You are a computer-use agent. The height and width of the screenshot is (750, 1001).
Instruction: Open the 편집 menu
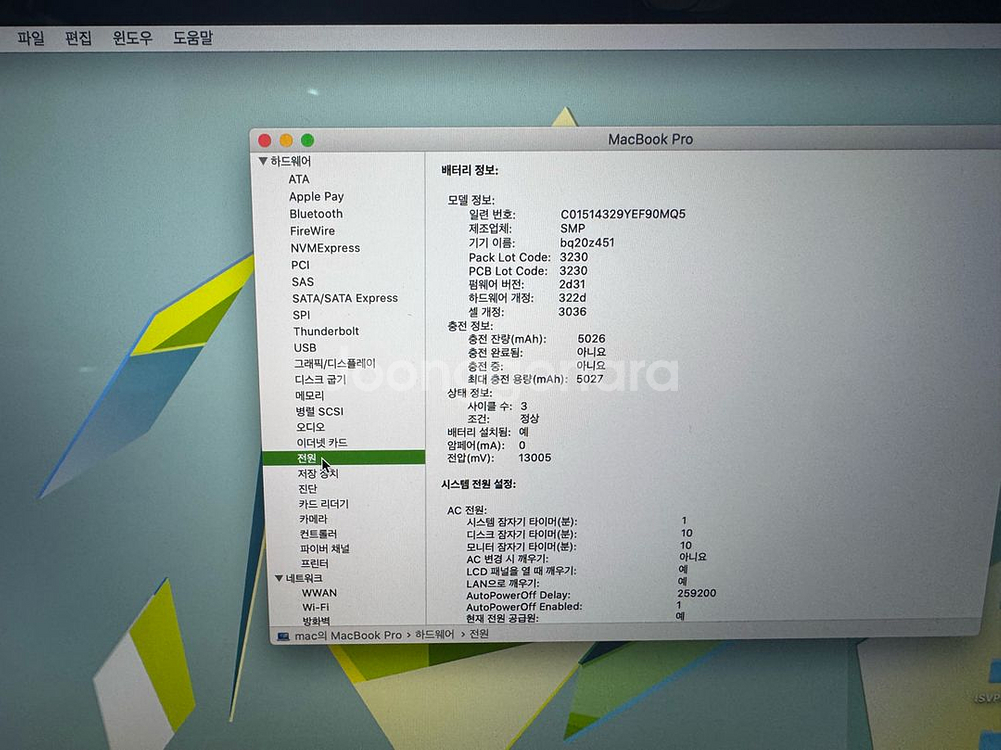pos(79,38)
